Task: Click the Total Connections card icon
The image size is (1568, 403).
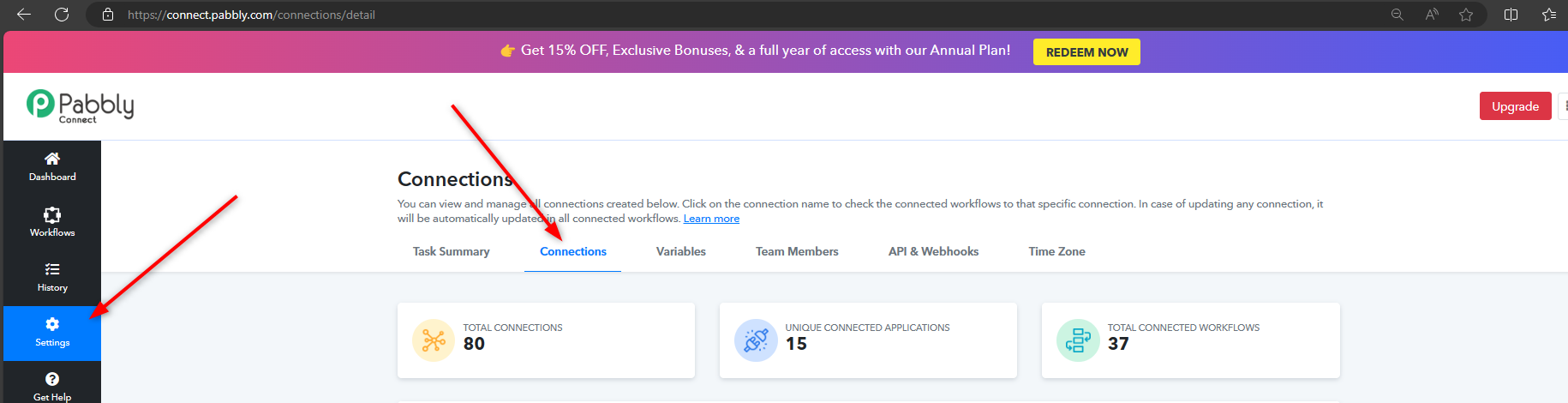Action: (434, 340)
